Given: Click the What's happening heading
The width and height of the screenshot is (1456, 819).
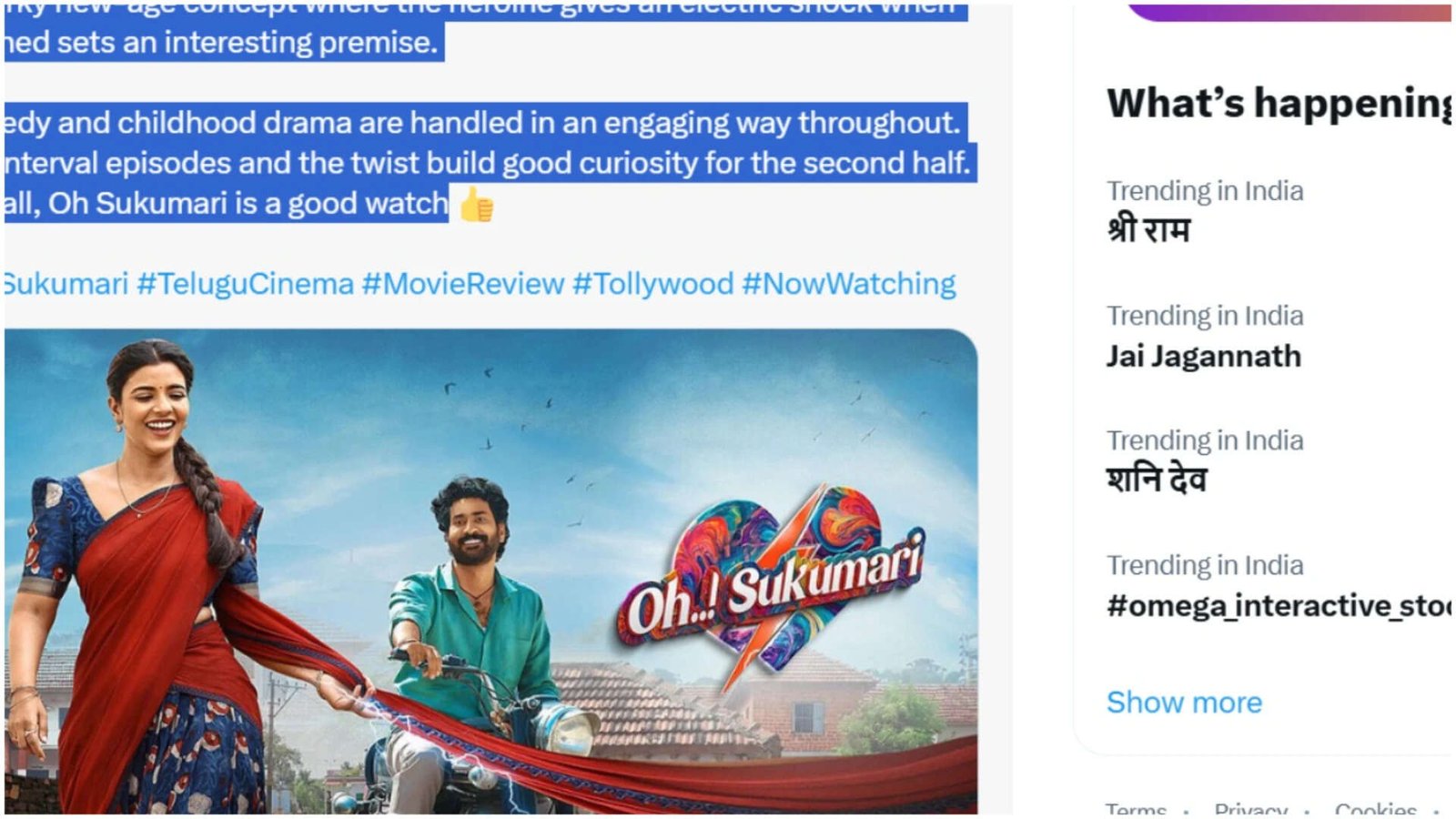Looking at the screenshot, I should (x=1279, y=103).
